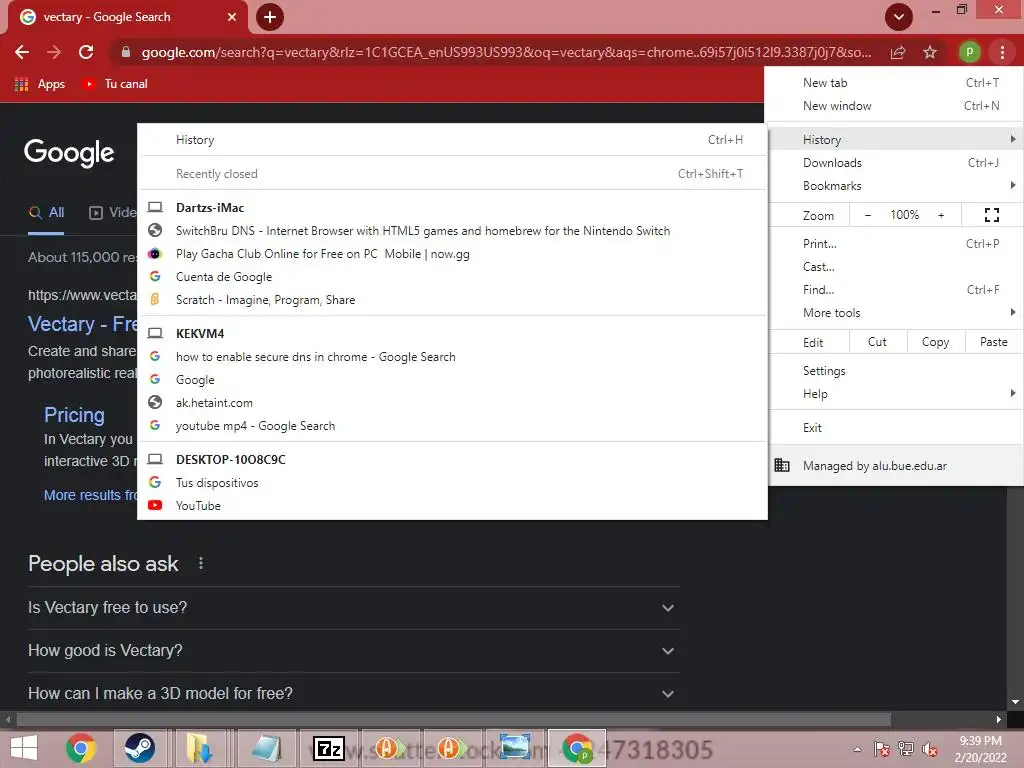Image resolution: width=1024 pixels, height=768 pixels.
Task: Increase zoom with the plus button
Action: click(941, 215)
